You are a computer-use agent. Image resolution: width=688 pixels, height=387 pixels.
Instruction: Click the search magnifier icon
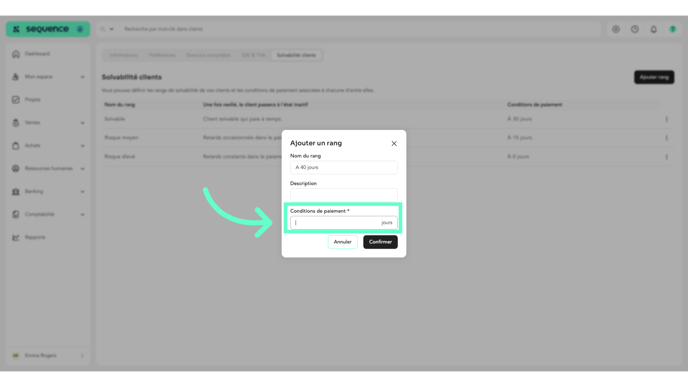[102, 29]
